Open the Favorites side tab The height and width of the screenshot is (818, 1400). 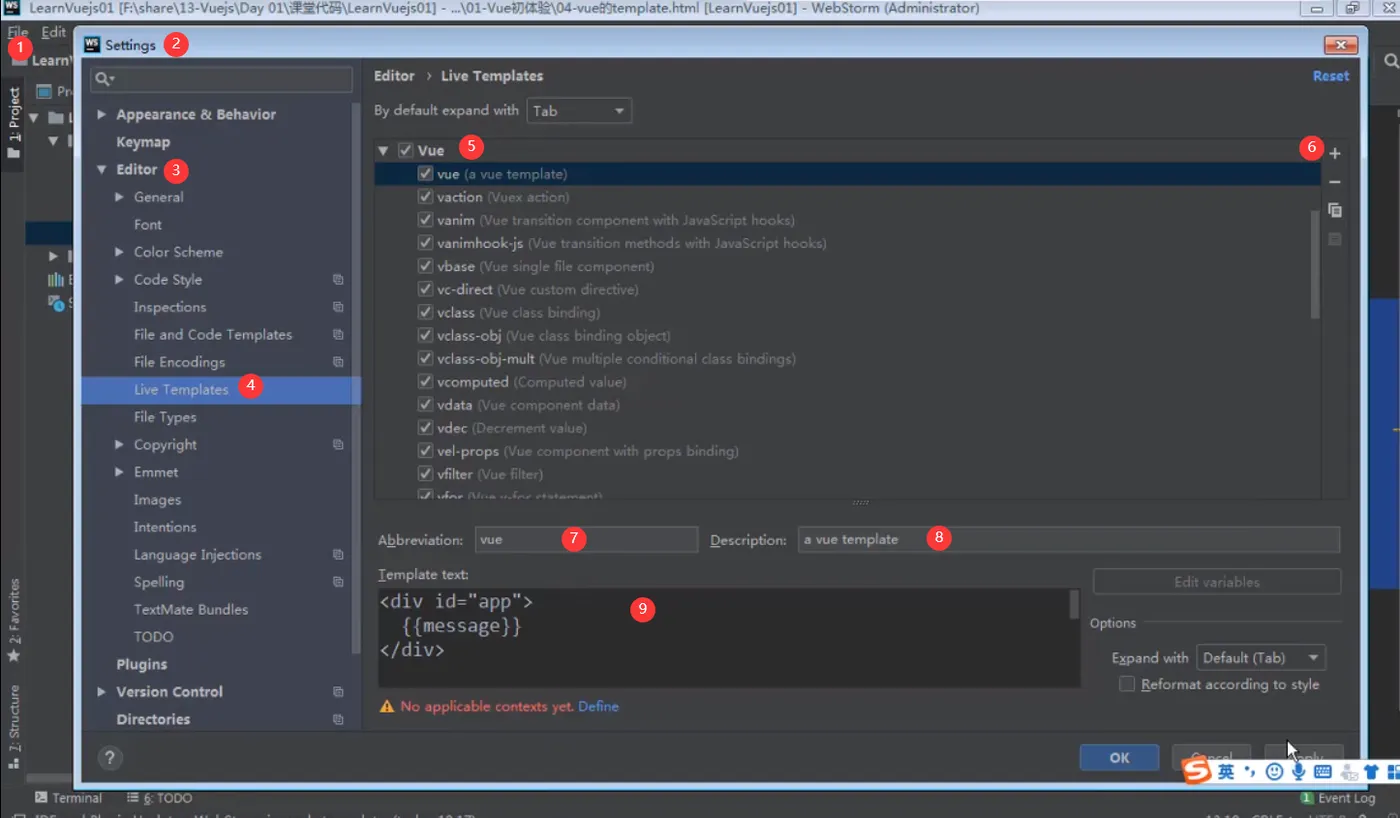click(x=13, y=620)
